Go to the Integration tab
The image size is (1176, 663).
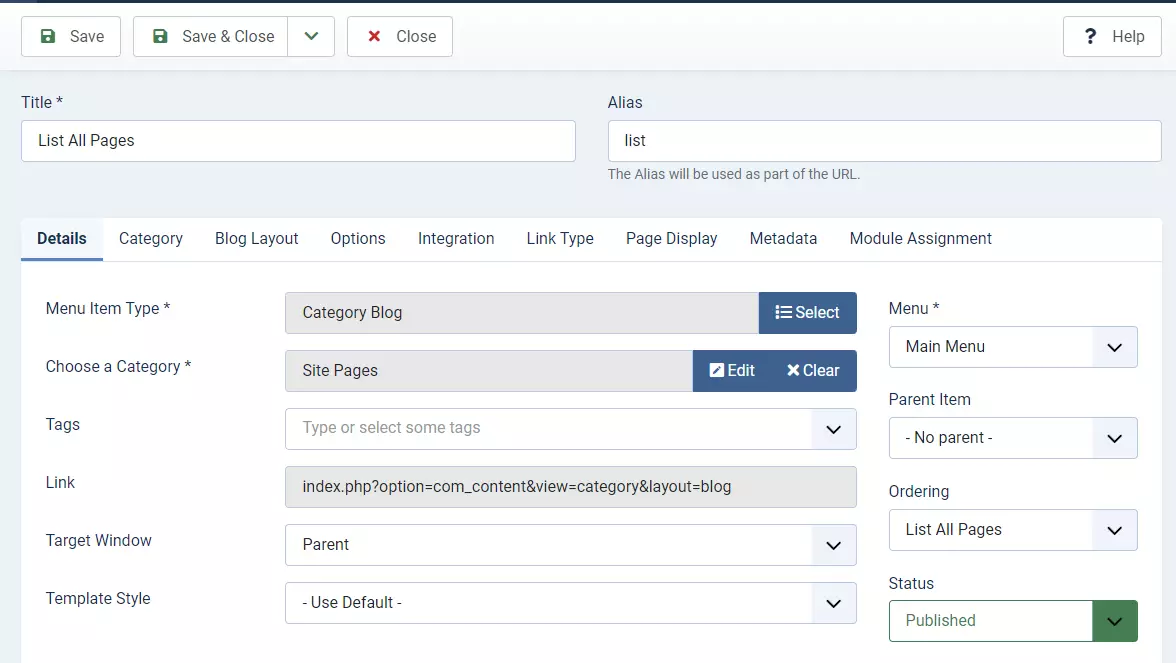[456, 238]
